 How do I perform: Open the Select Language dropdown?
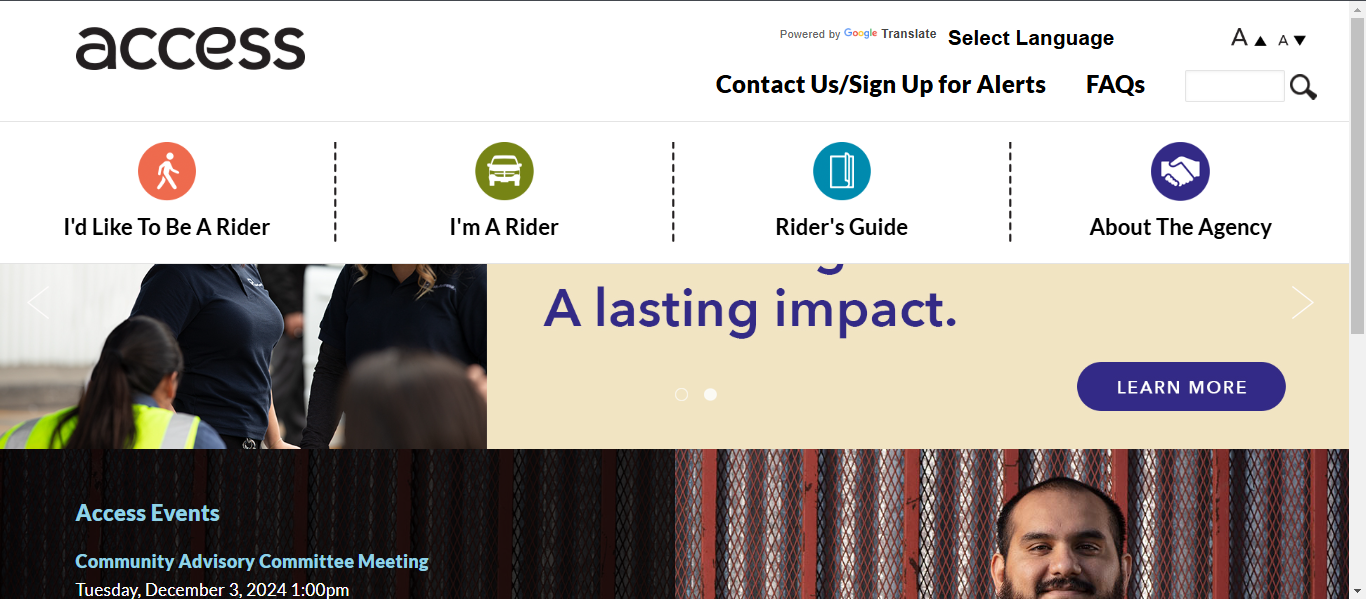click(1031, 38)
